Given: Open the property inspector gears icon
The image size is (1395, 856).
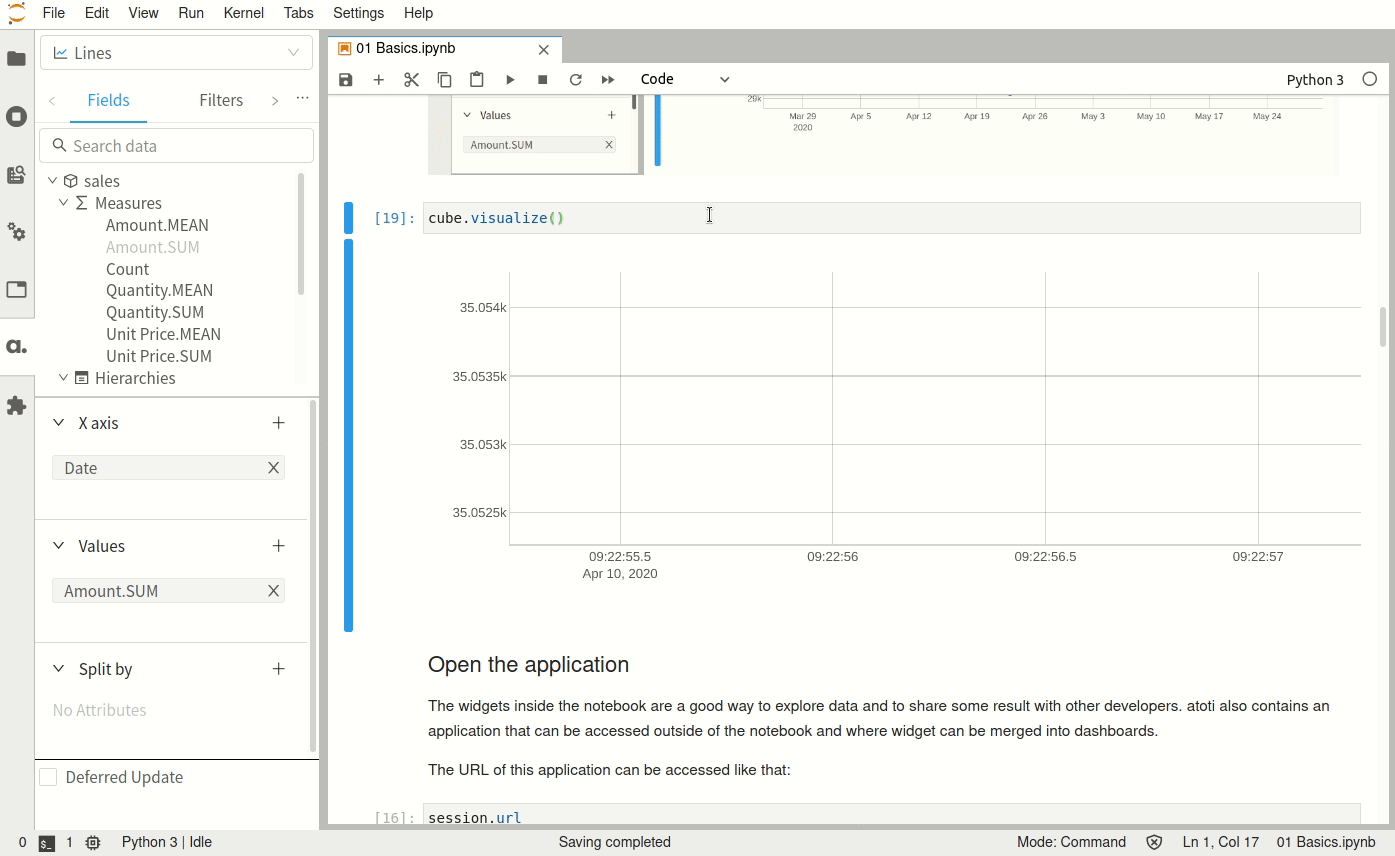Looking at the screenshot, I should pyautogui.click(x=16, y=232).
